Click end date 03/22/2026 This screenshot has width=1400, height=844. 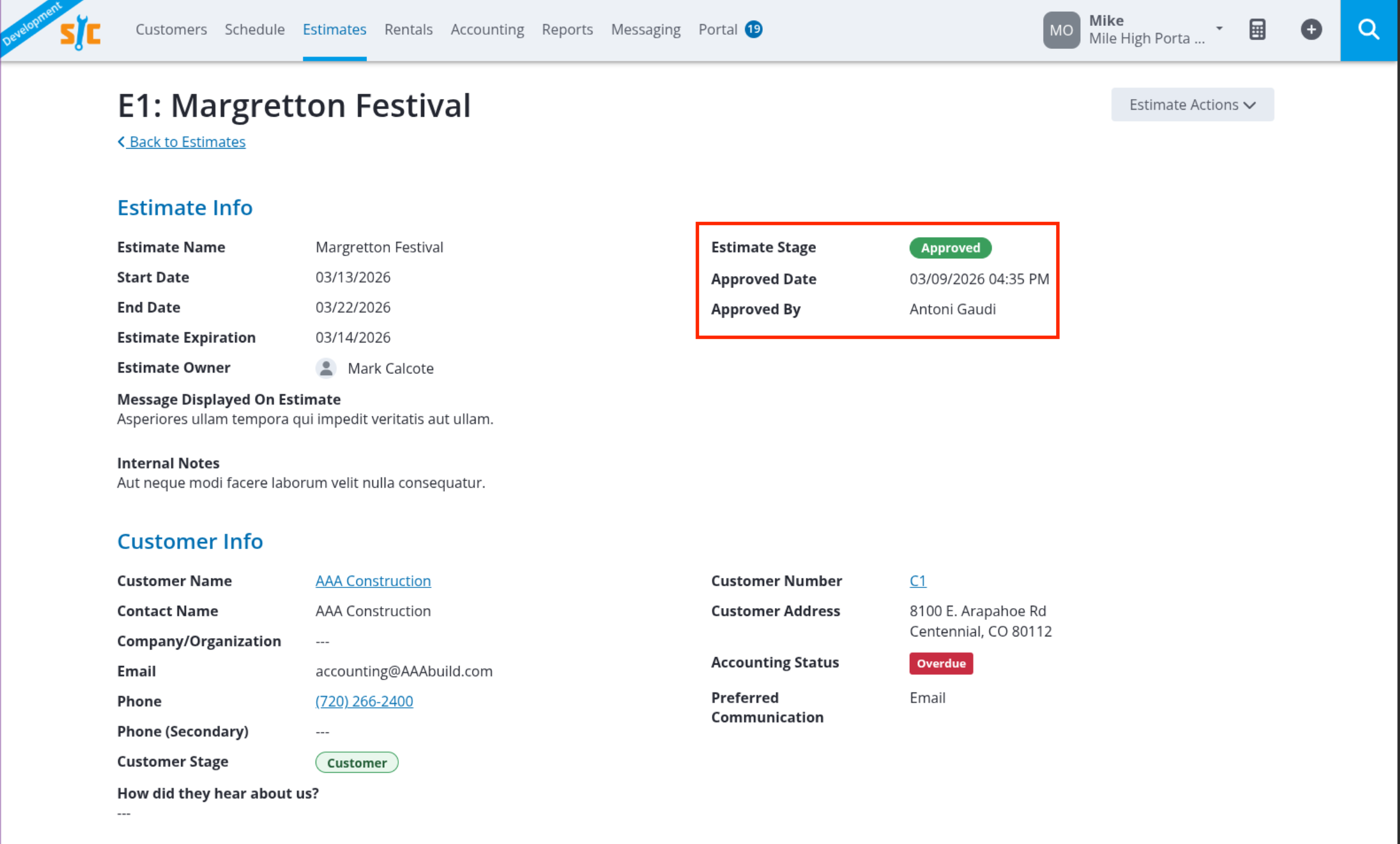point(353,307)
